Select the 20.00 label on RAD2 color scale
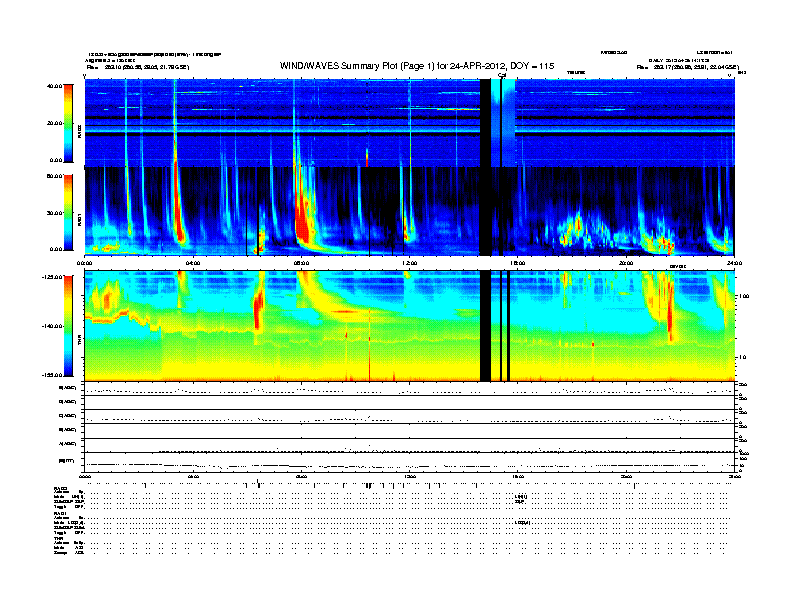The height and width of the screenshot is (612, 792). [x=55, y=123]
